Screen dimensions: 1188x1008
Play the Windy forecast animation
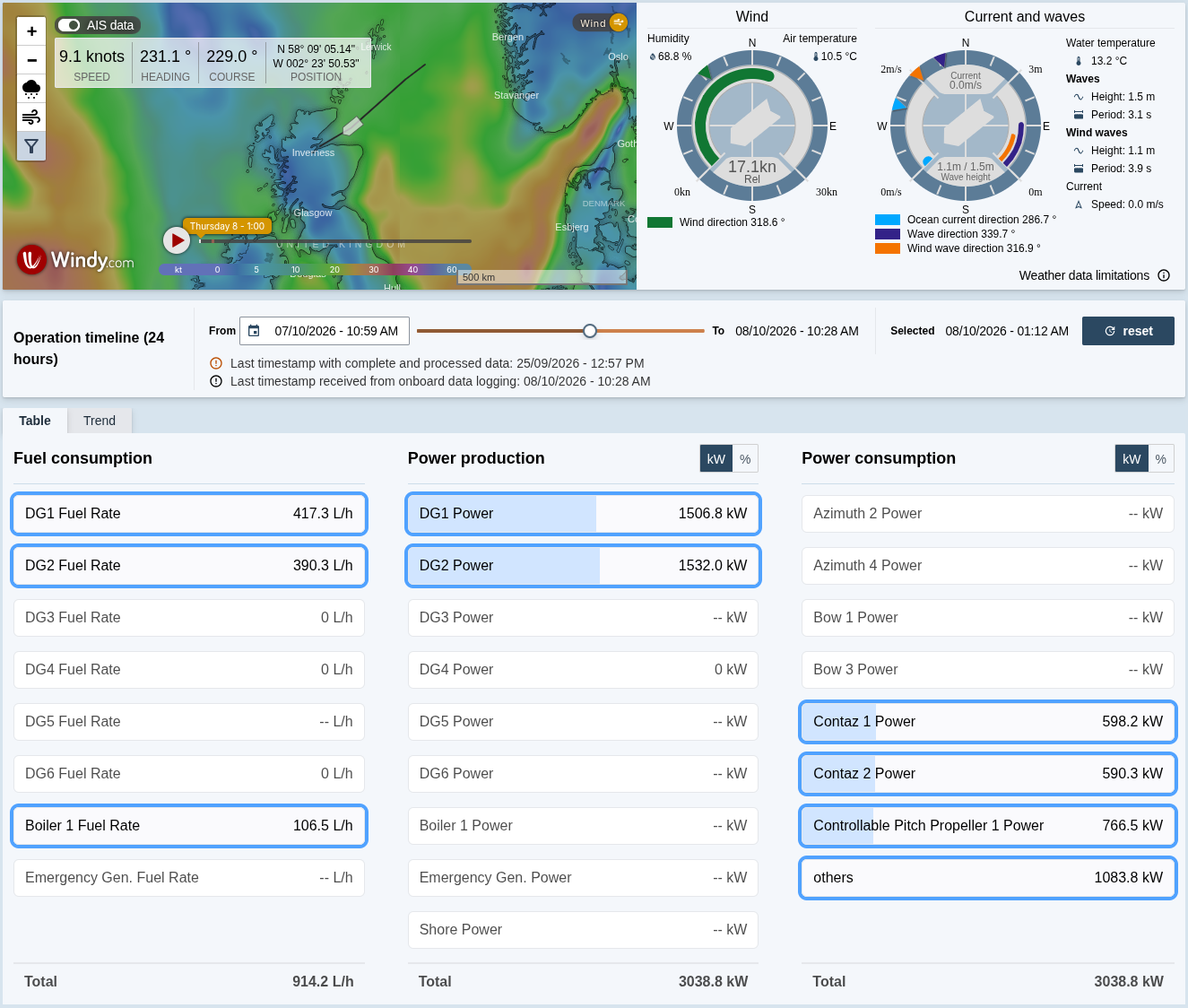(x=177, y=240)
